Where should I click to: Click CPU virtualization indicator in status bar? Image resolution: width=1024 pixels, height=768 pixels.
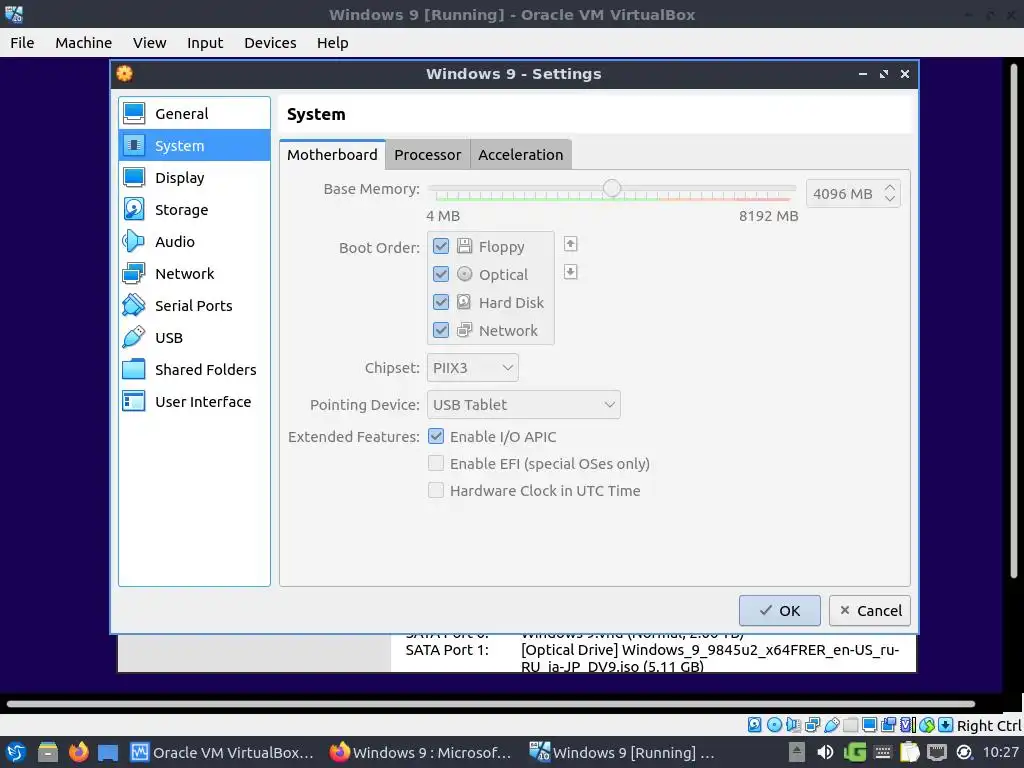pyautogui.click(x=908, y=725)
